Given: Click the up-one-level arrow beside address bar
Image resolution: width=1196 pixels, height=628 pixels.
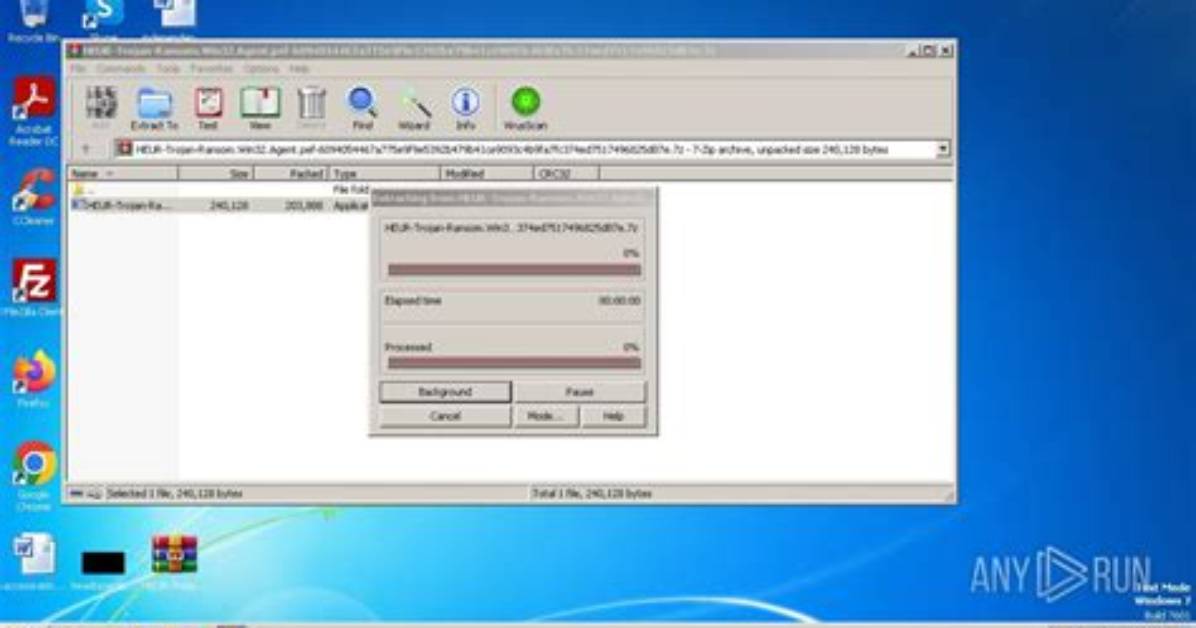Looking at the screenshot, I should point(85,149).
